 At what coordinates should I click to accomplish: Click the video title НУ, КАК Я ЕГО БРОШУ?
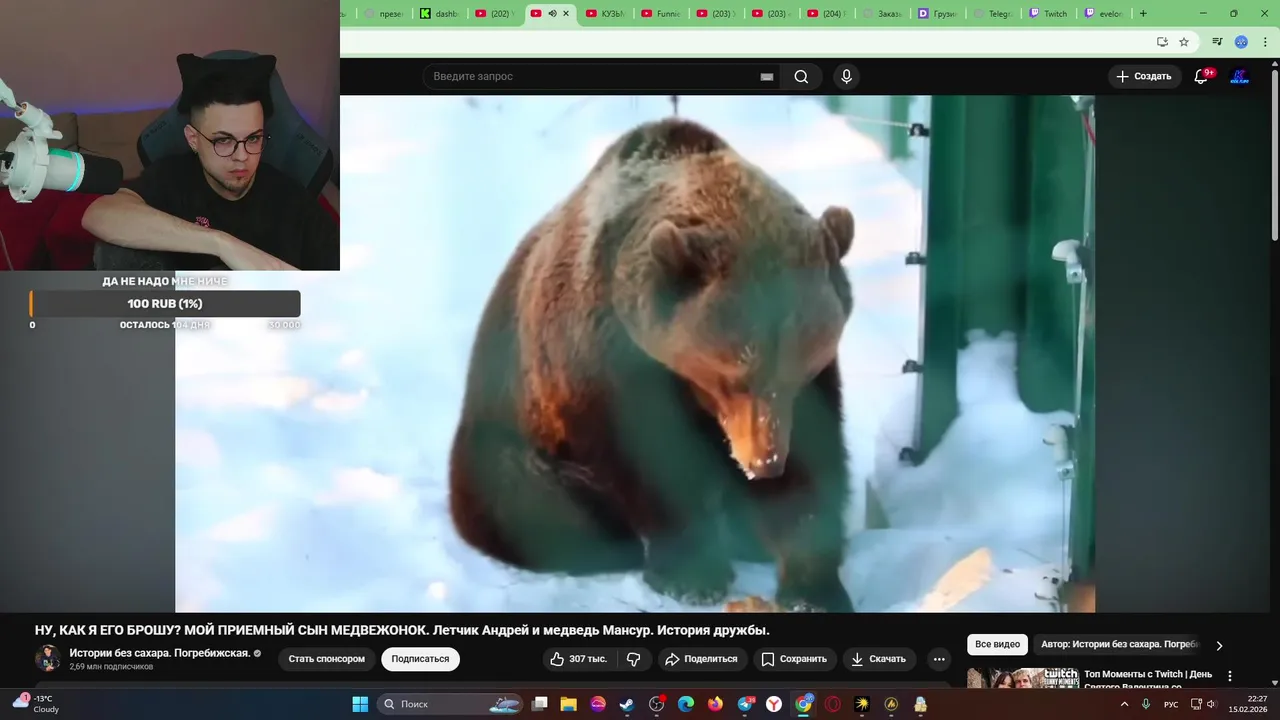(402, 630)
